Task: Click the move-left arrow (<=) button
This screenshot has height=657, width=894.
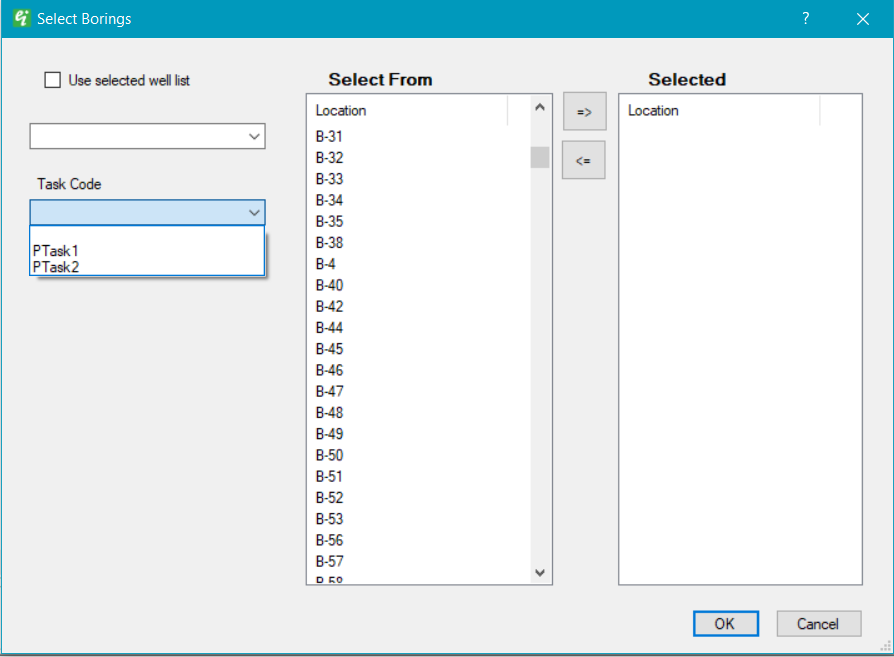Action: [583, 160]
